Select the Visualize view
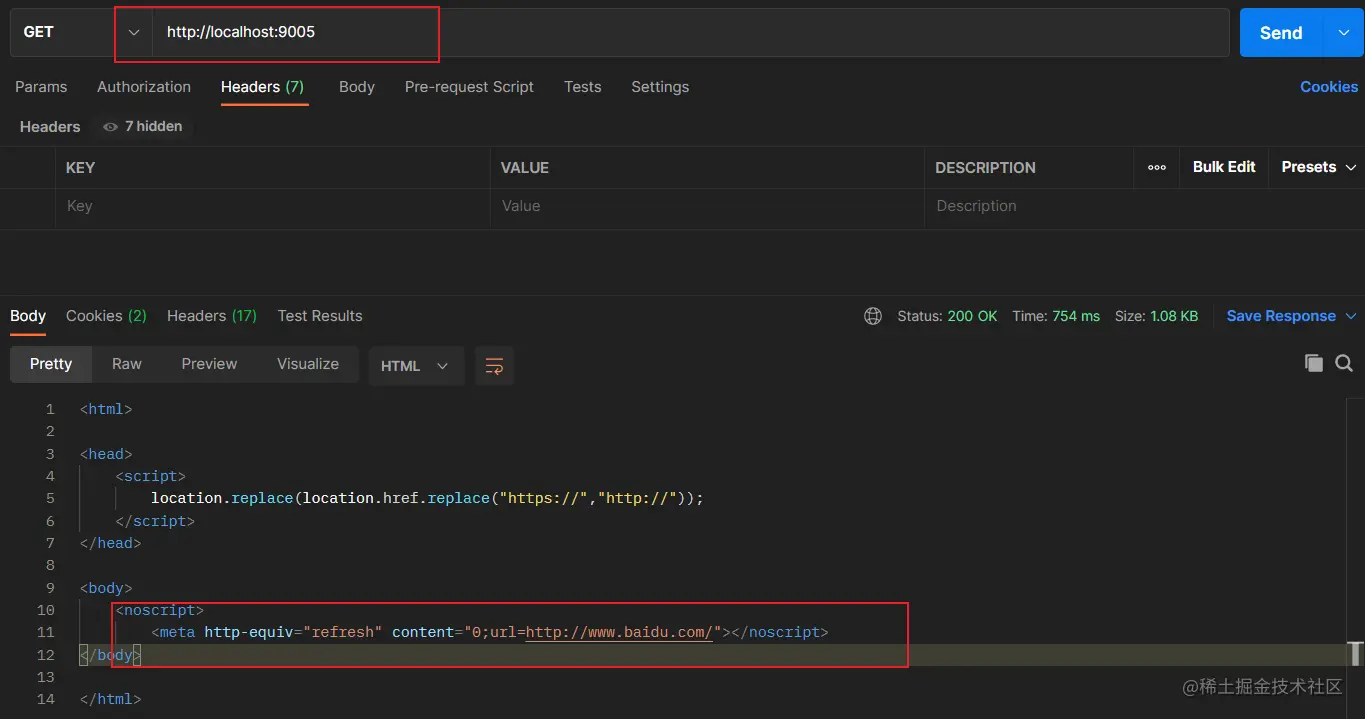This screenshot has height=719, width=1365. (308, 364)
